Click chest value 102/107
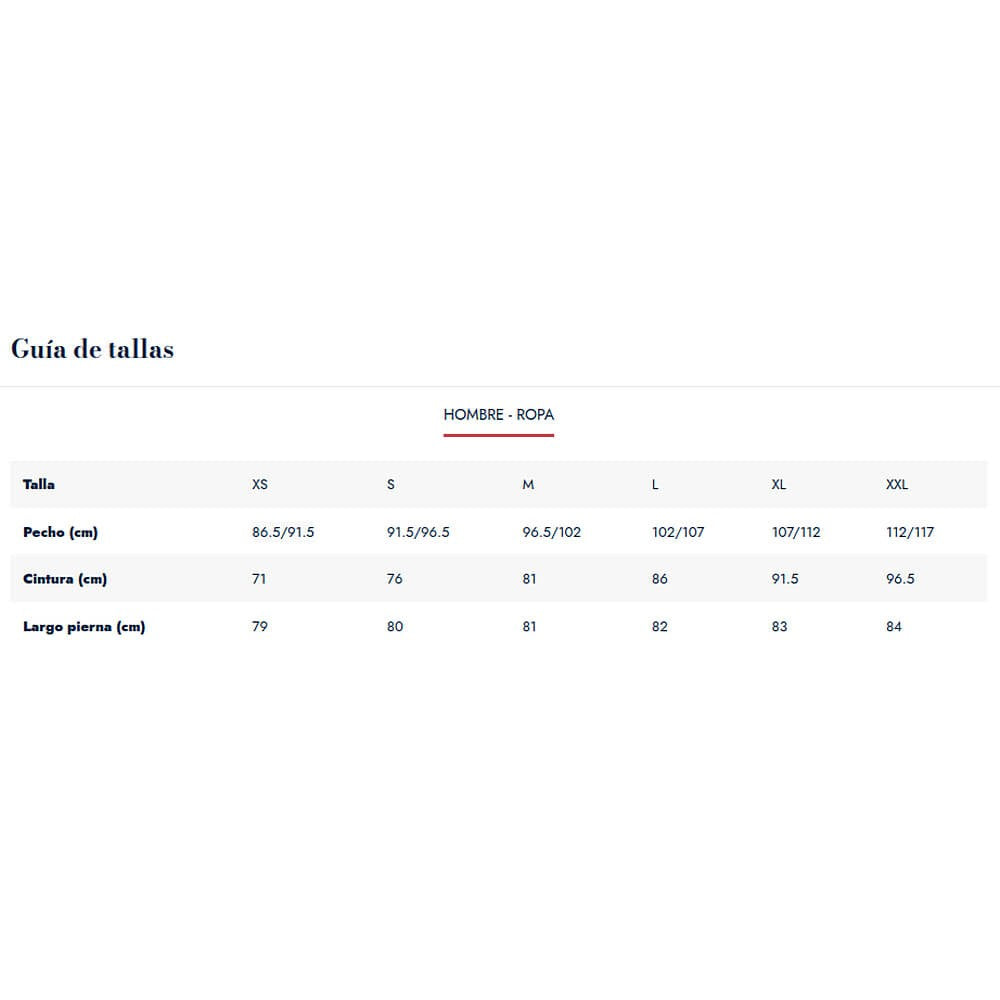This screenshot has width=1000, height=1000. pyautogui.click(x=678, y=532)
